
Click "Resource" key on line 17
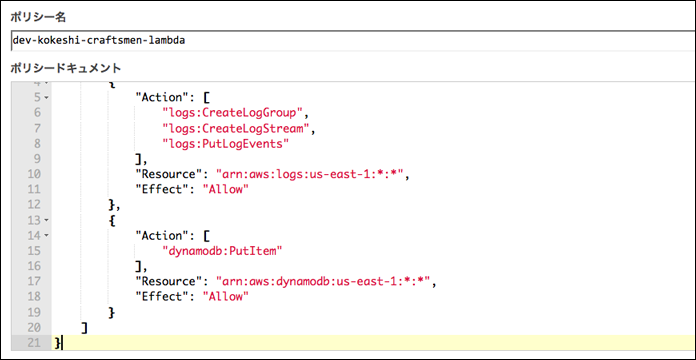tap(169, 282)
